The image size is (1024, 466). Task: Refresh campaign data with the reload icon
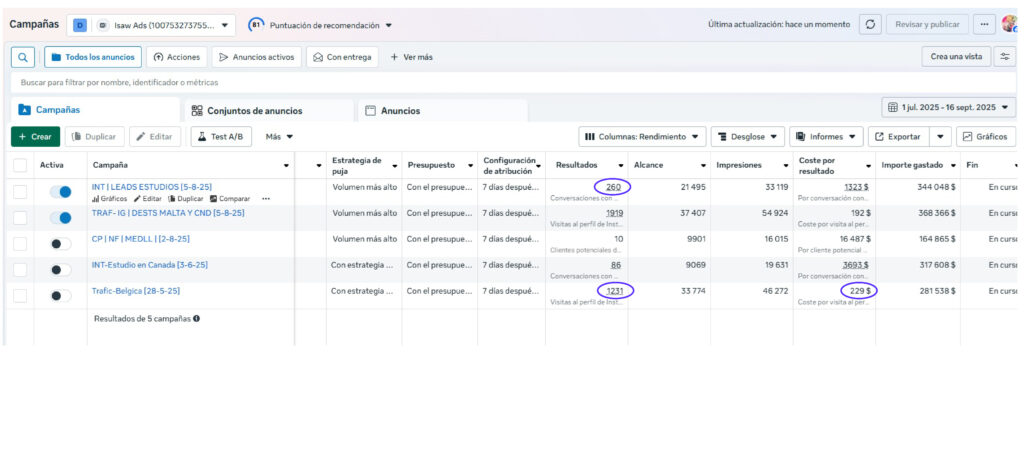click(x=871, y=24)
